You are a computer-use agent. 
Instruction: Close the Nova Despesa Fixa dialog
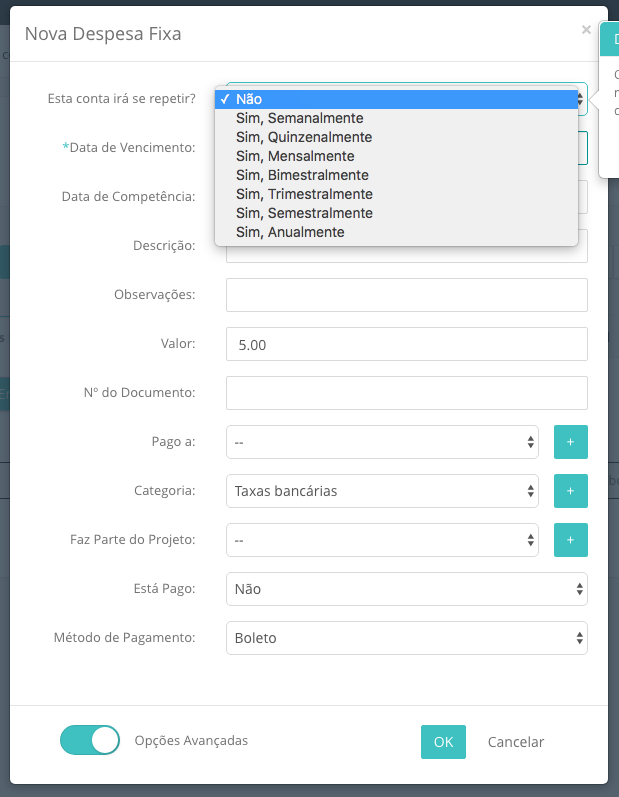coord(586,29)
